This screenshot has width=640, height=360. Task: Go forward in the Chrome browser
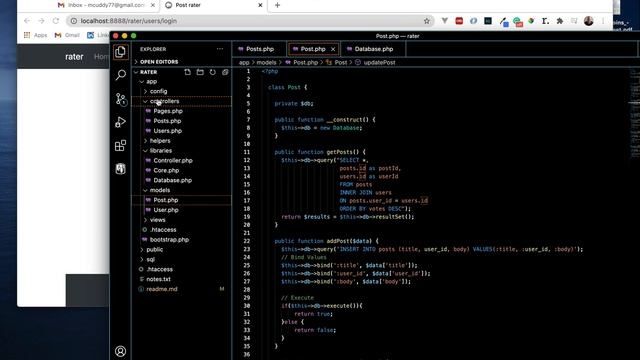41,21
